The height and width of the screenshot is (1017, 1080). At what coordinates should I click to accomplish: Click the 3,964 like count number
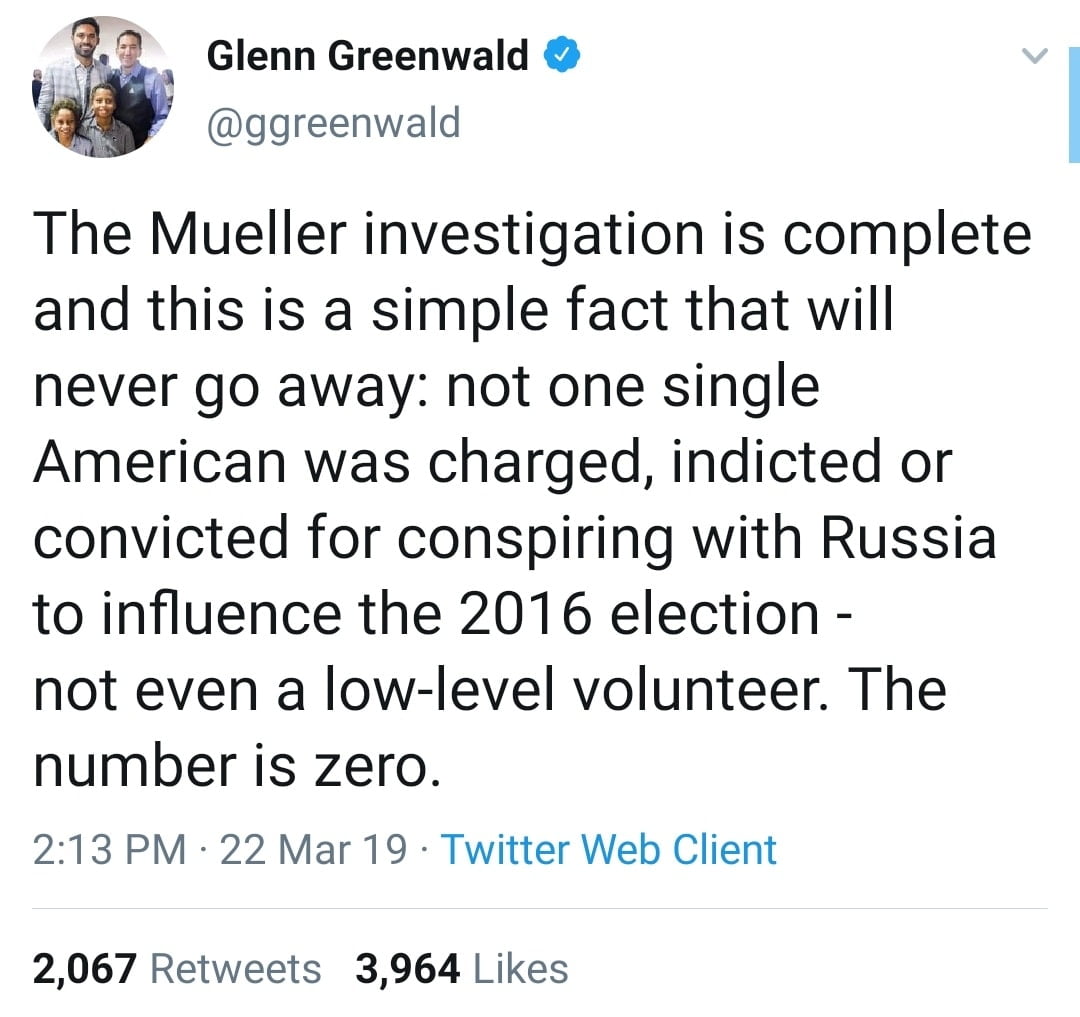tap(407, 968)
